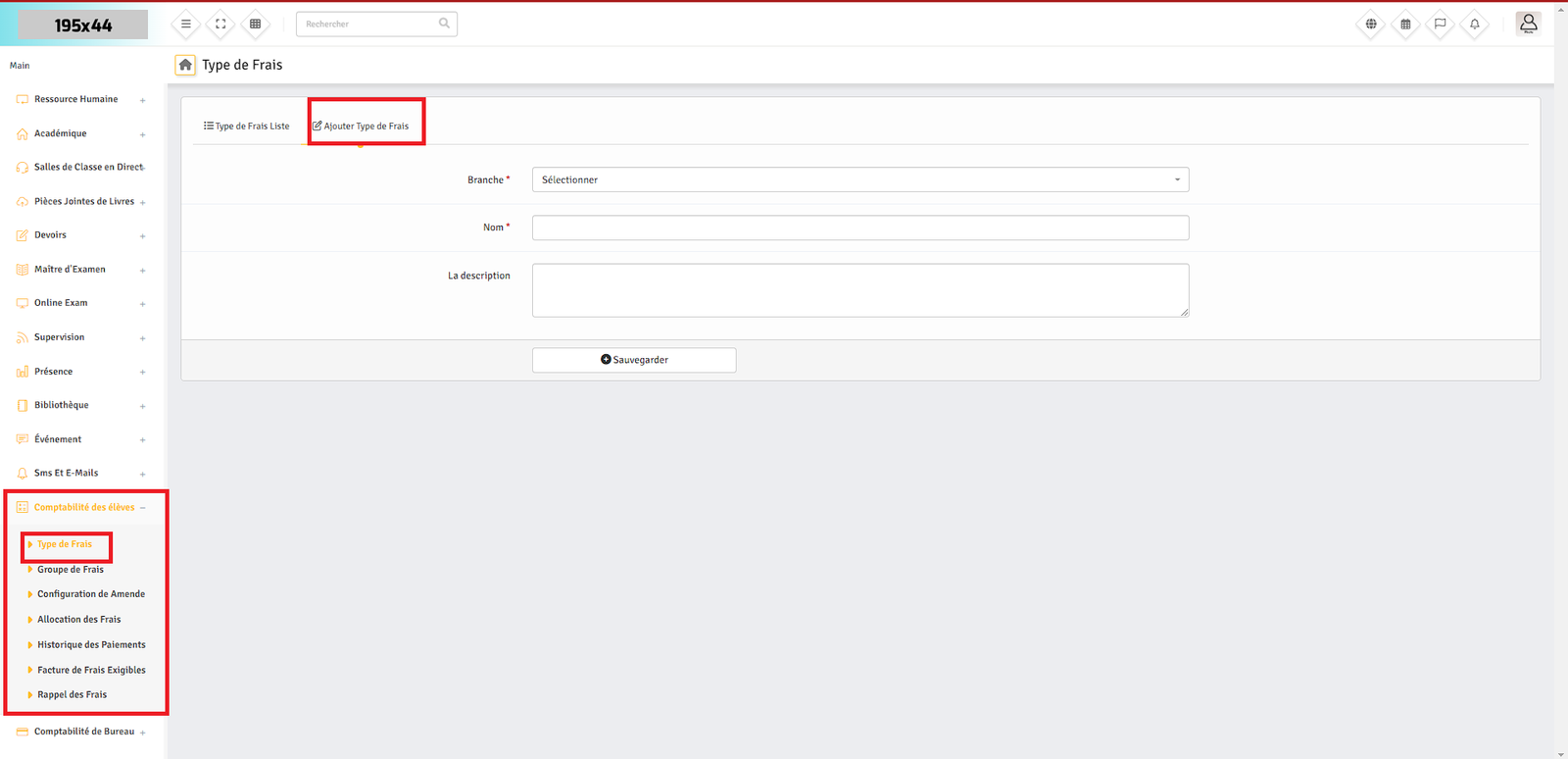Switch to Type de Frais Liste tab
The width and height of the screenshot is (1568, 759).
point(247,126)
